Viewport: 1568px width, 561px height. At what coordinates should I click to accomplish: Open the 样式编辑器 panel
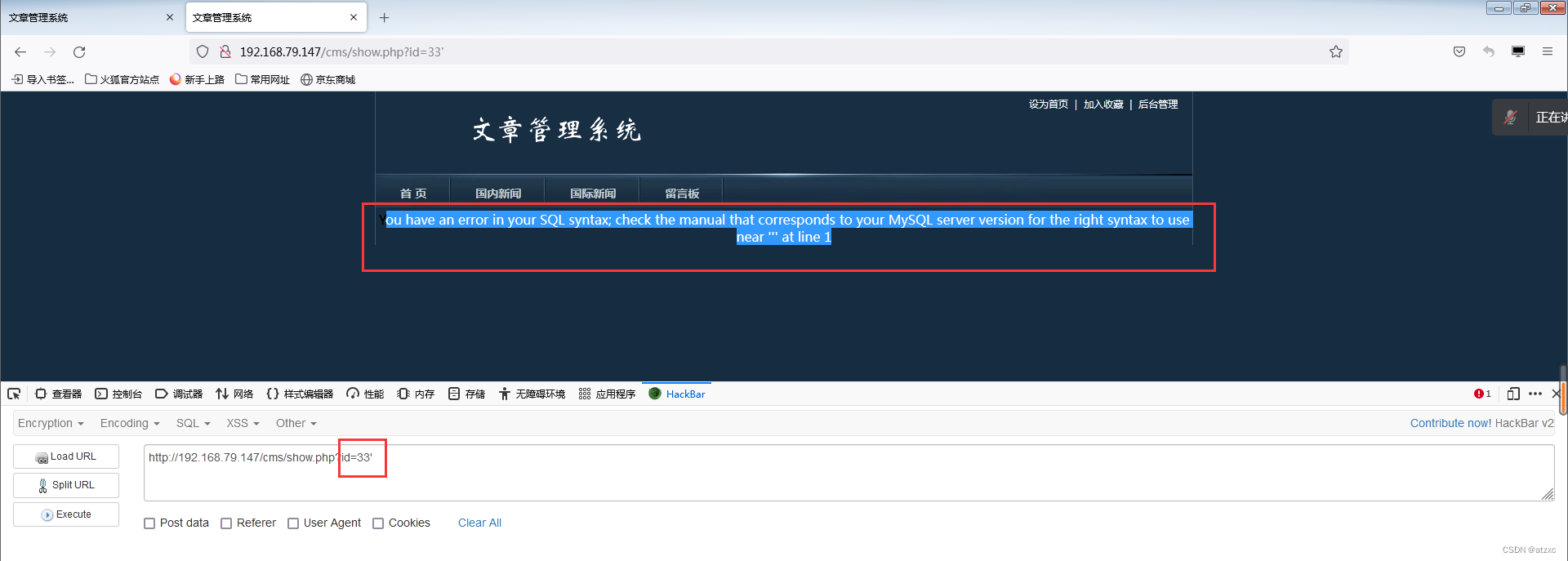(x=300, y=394)
